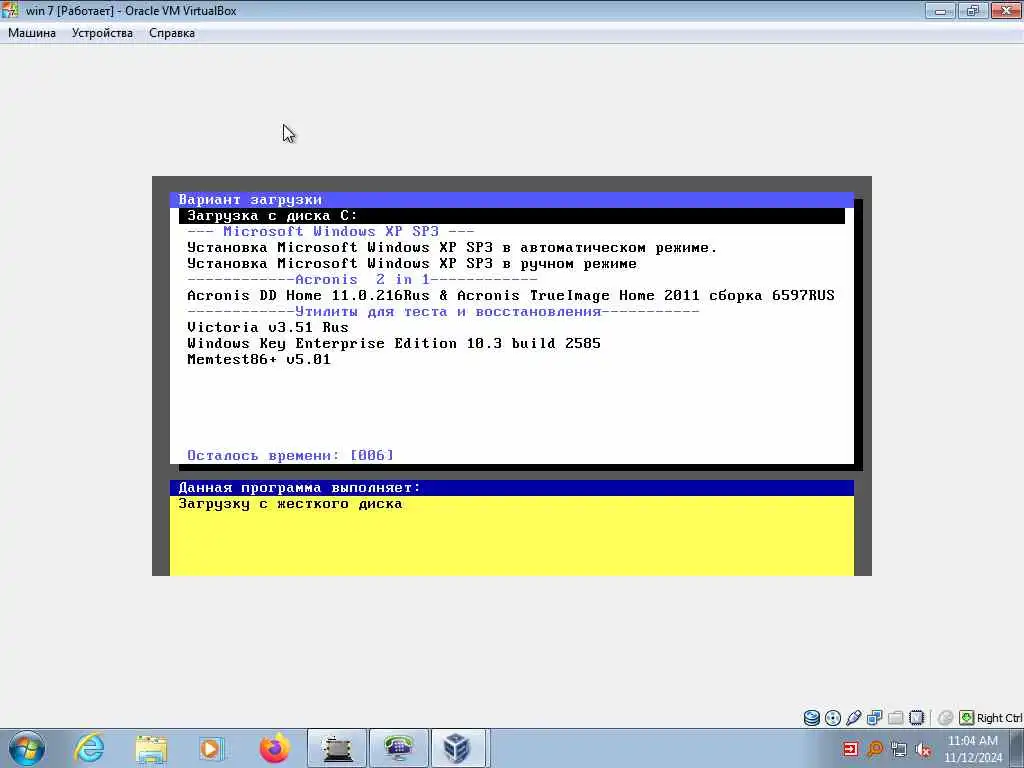Select the Memtest86+ v5.01 entry

tap(259, 359)
